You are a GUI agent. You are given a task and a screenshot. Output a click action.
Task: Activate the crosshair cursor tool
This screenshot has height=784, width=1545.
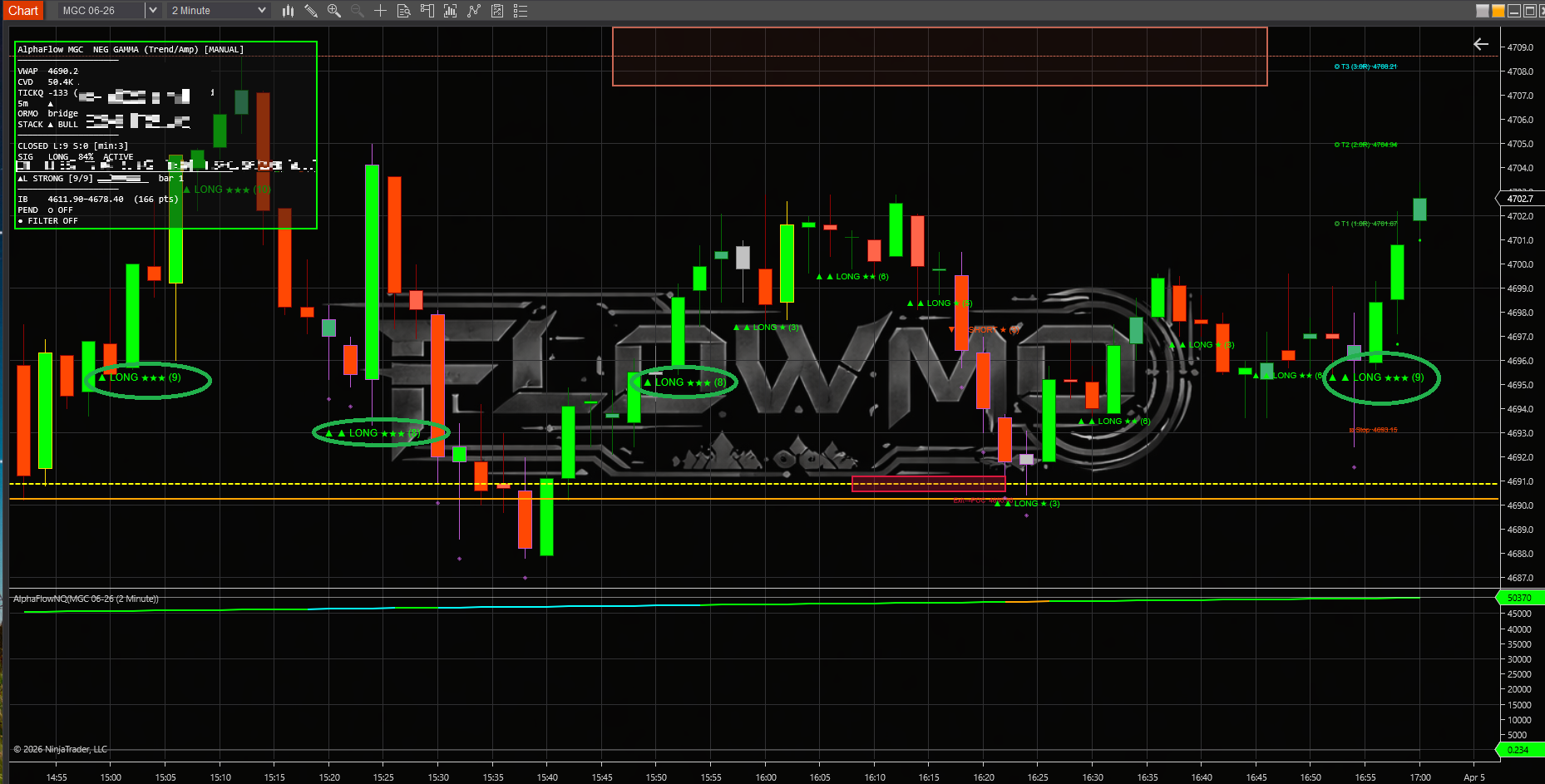380,11
